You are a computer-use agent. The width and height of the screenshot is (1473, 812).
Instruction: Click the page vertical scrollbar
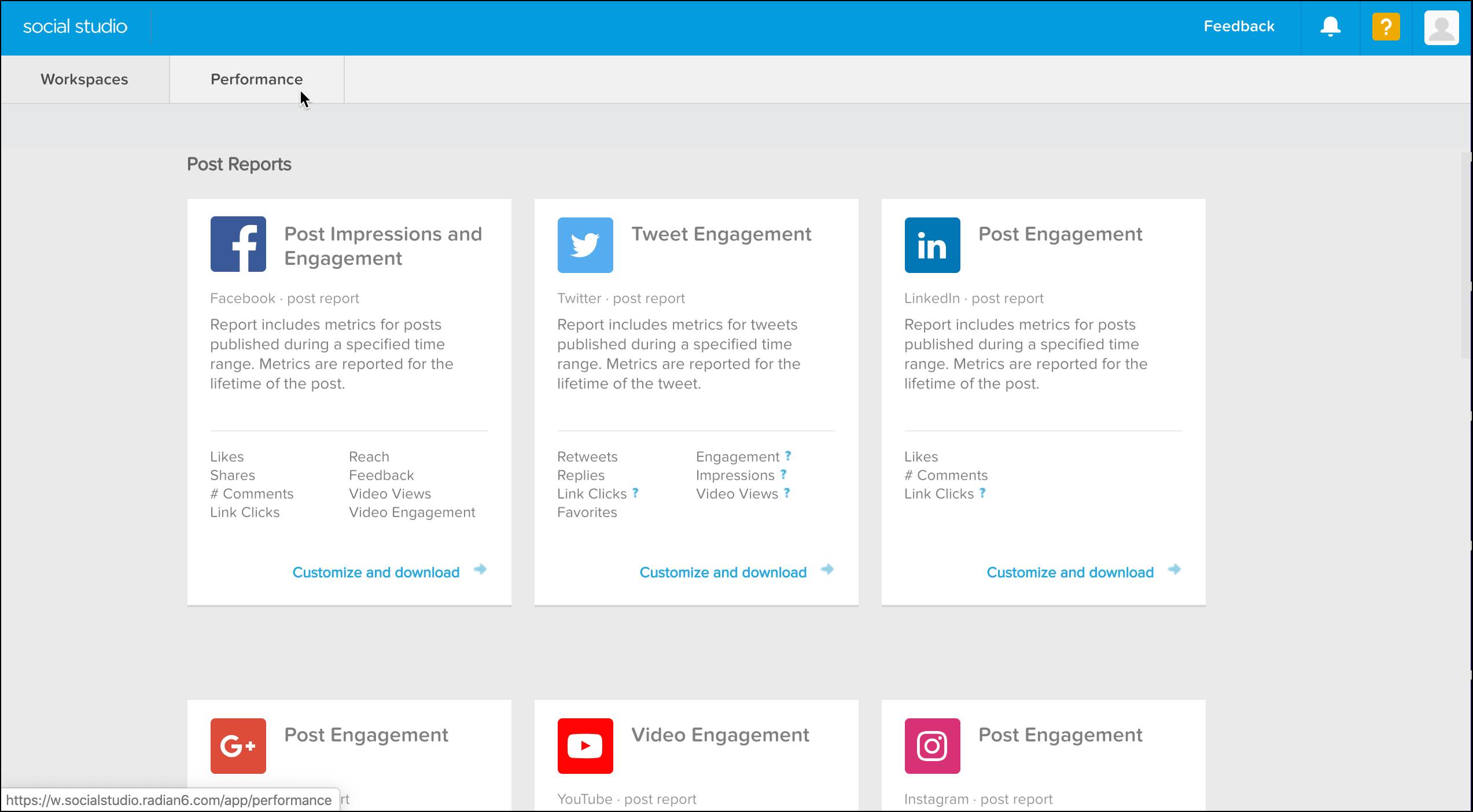pyautogui.click(x=1467, y=254)
